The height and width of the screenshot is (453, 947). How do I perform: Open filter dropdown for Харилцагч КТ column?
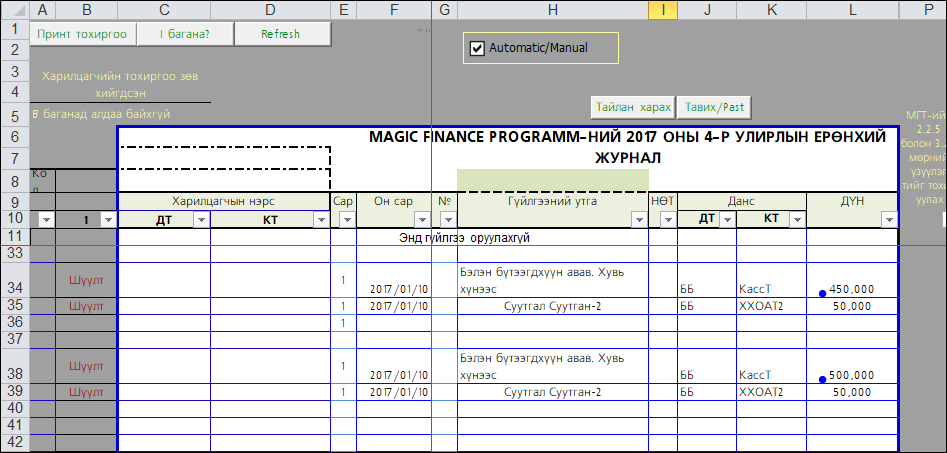(x=320, y=220)
